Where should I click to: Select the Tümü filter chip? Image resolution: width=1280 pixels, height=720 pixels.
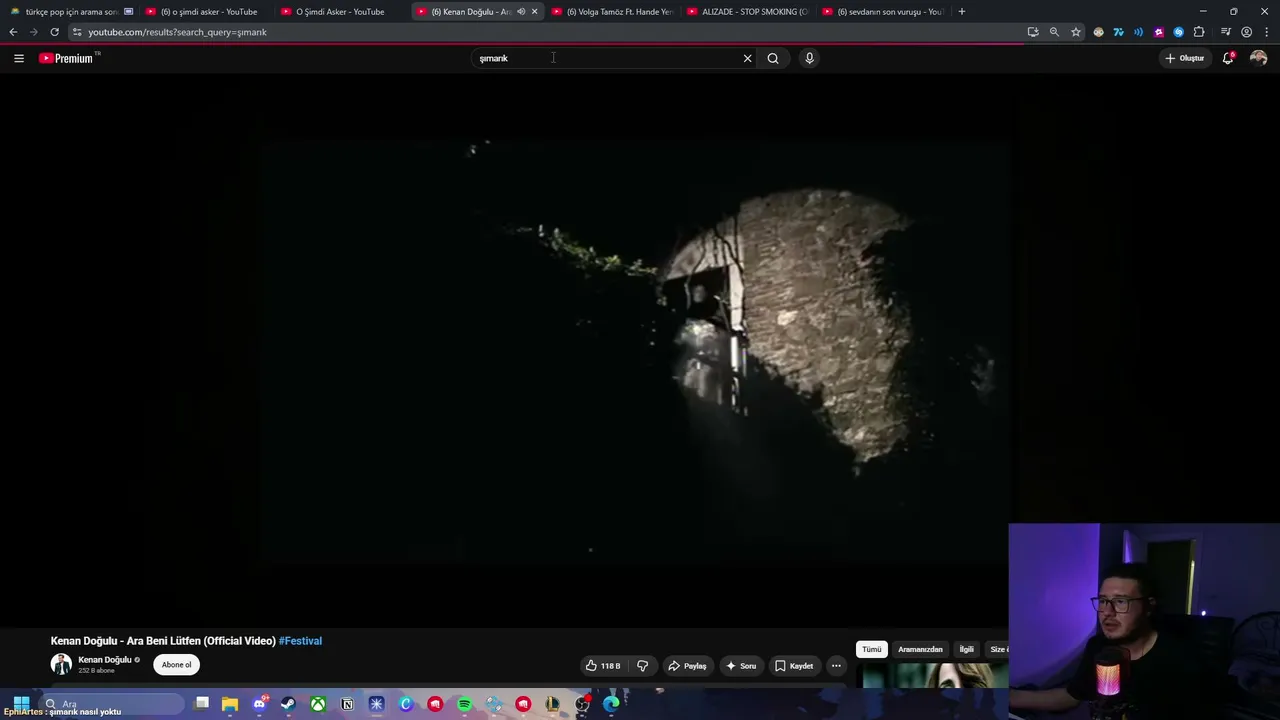click(872, 650)
